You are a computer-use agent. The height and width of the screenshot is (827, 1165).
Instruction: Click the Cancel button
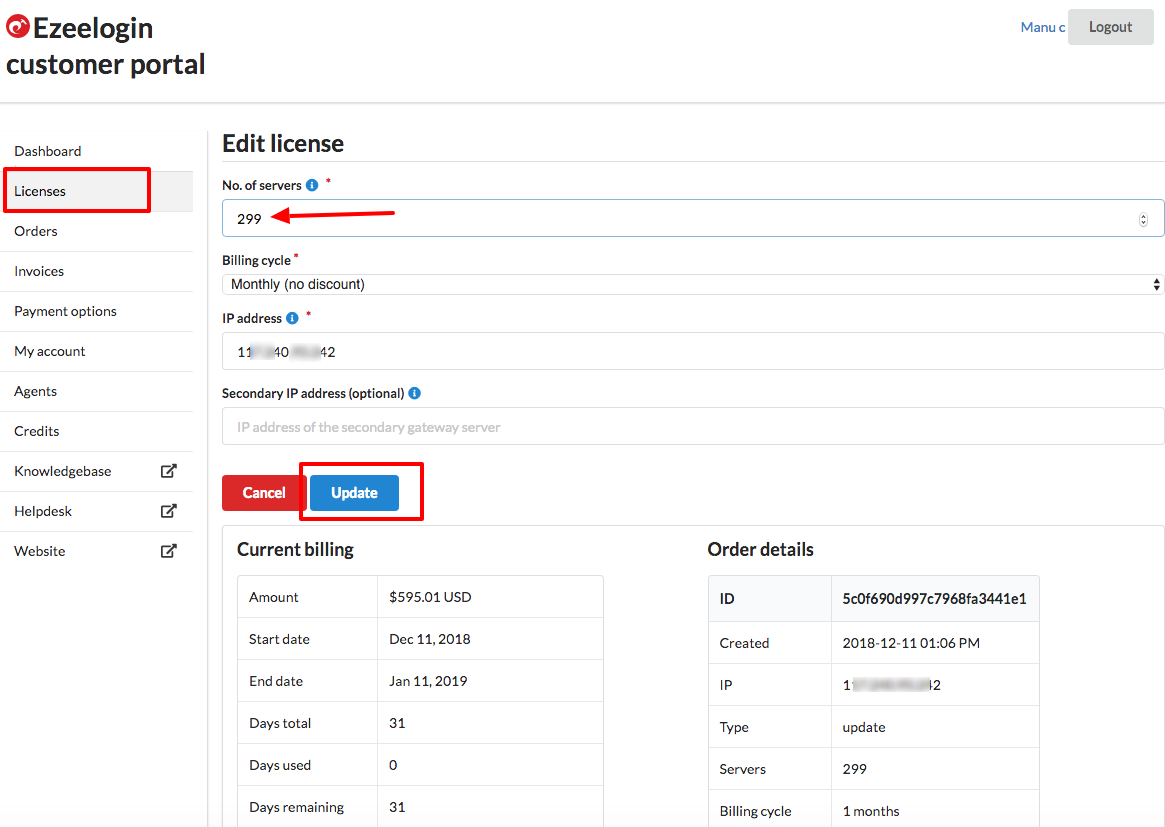pyautogui.click(x=264, y=493)
